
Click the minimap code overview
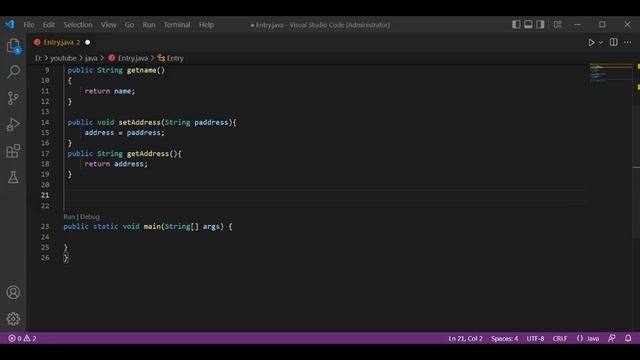[x=610, y=73]
